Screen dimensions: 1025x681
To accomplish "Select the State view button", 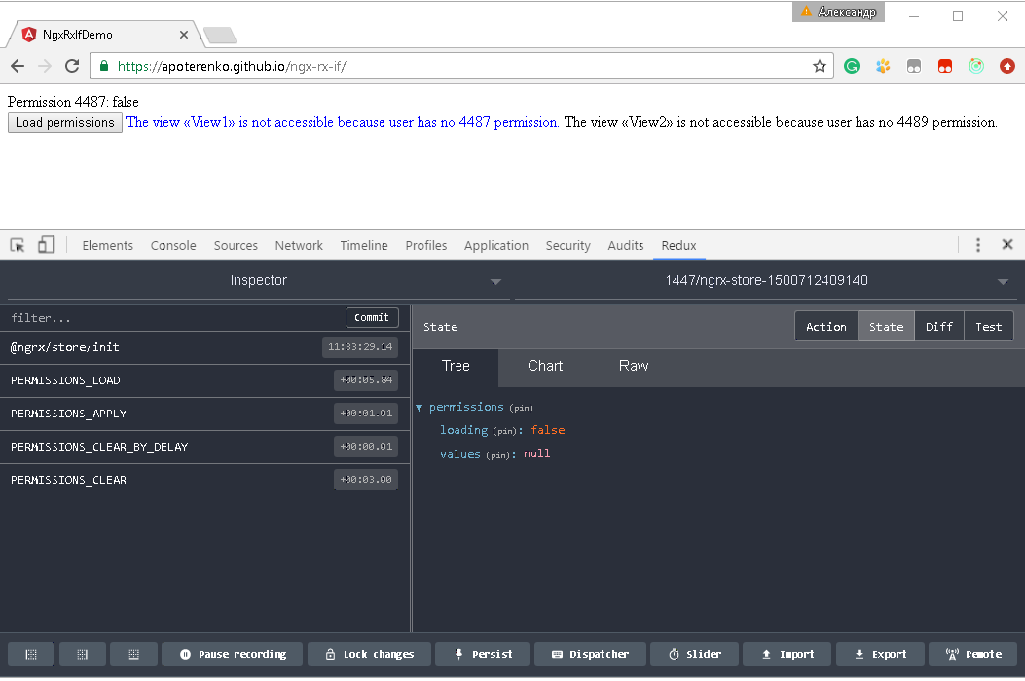I will click(886, 327).
